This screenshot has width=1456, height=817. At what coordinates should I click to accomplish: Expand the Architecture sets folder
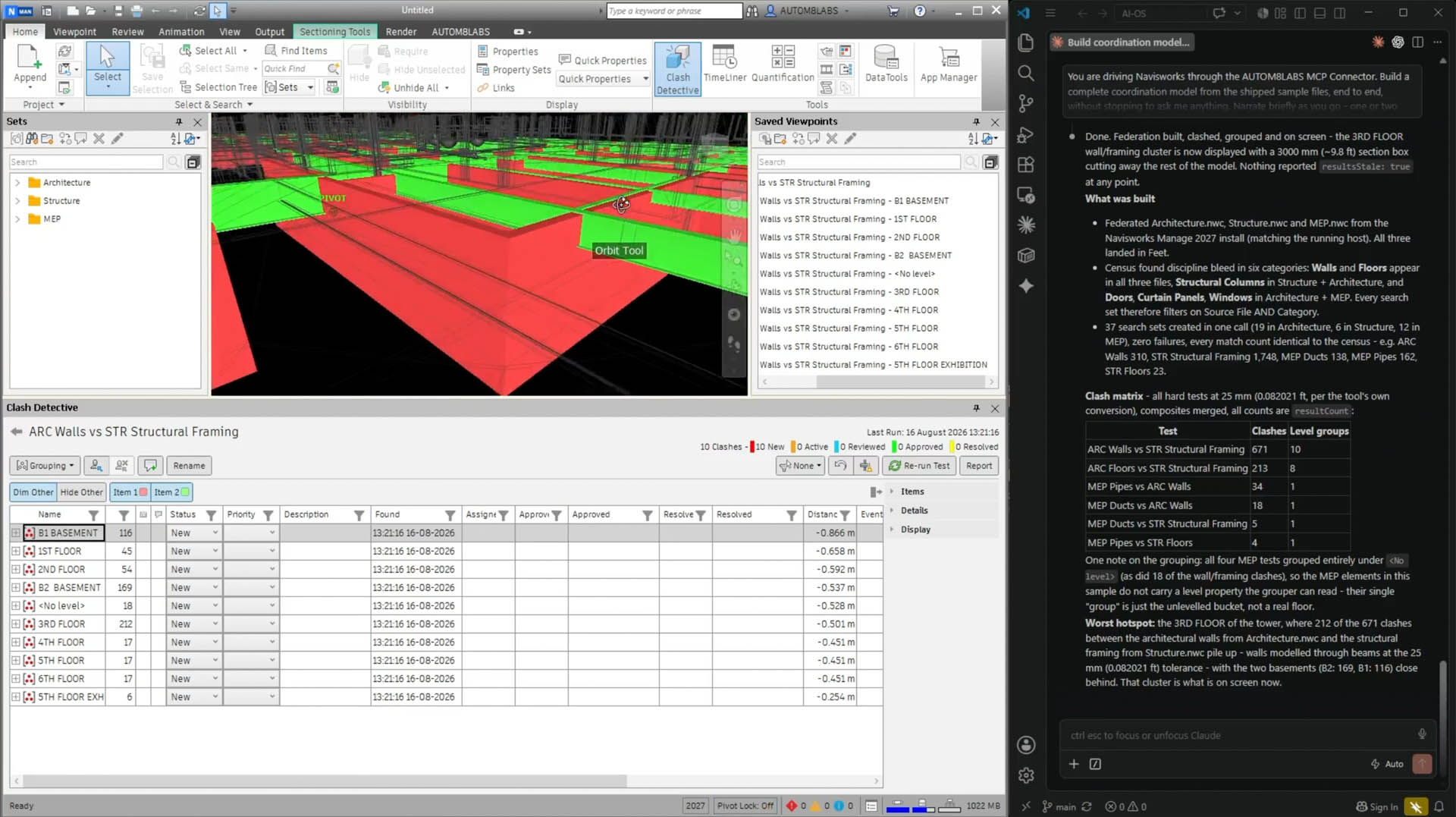(17, 183)
